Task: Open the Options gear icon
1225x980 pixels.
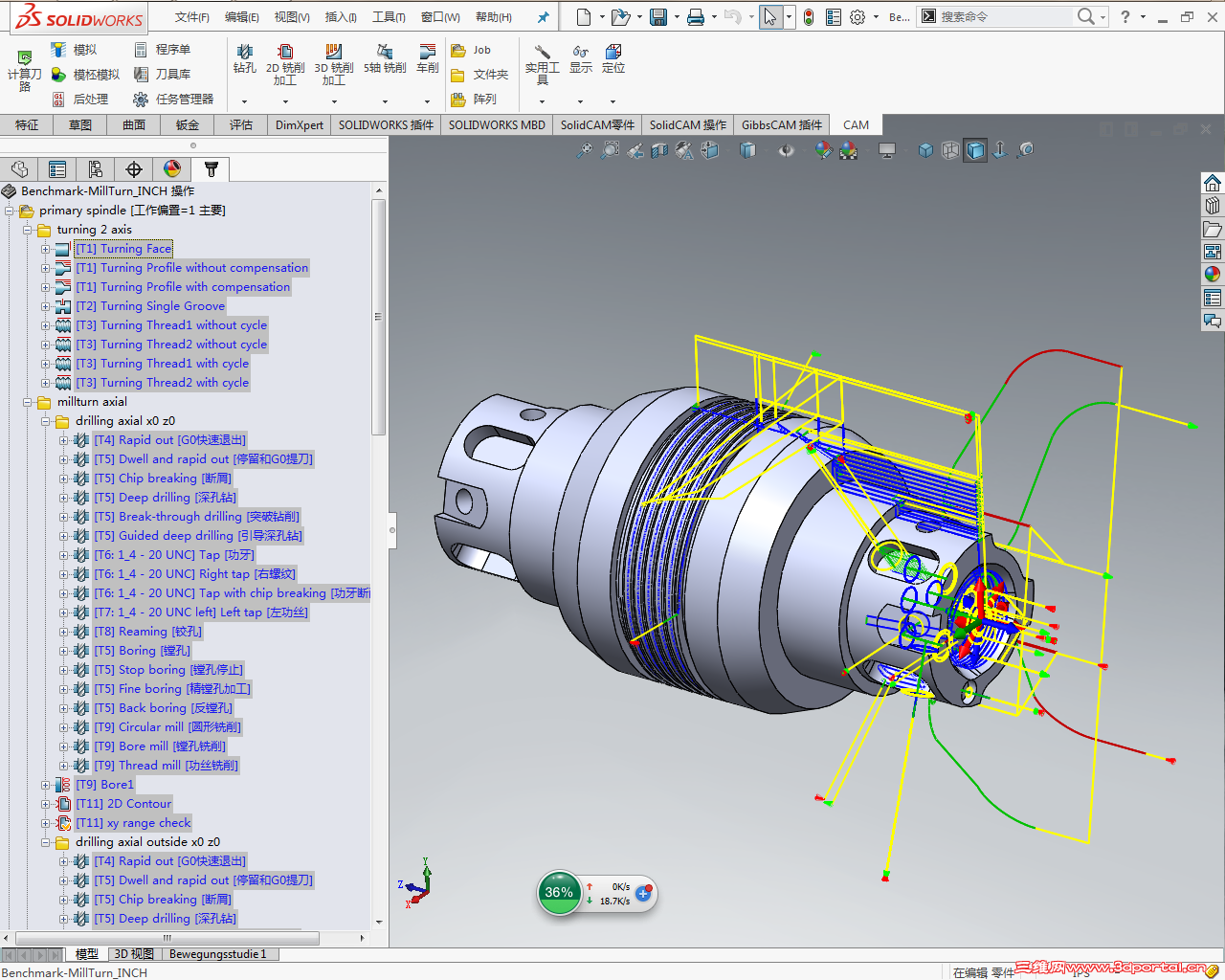Action: click(x=857, y=16)
